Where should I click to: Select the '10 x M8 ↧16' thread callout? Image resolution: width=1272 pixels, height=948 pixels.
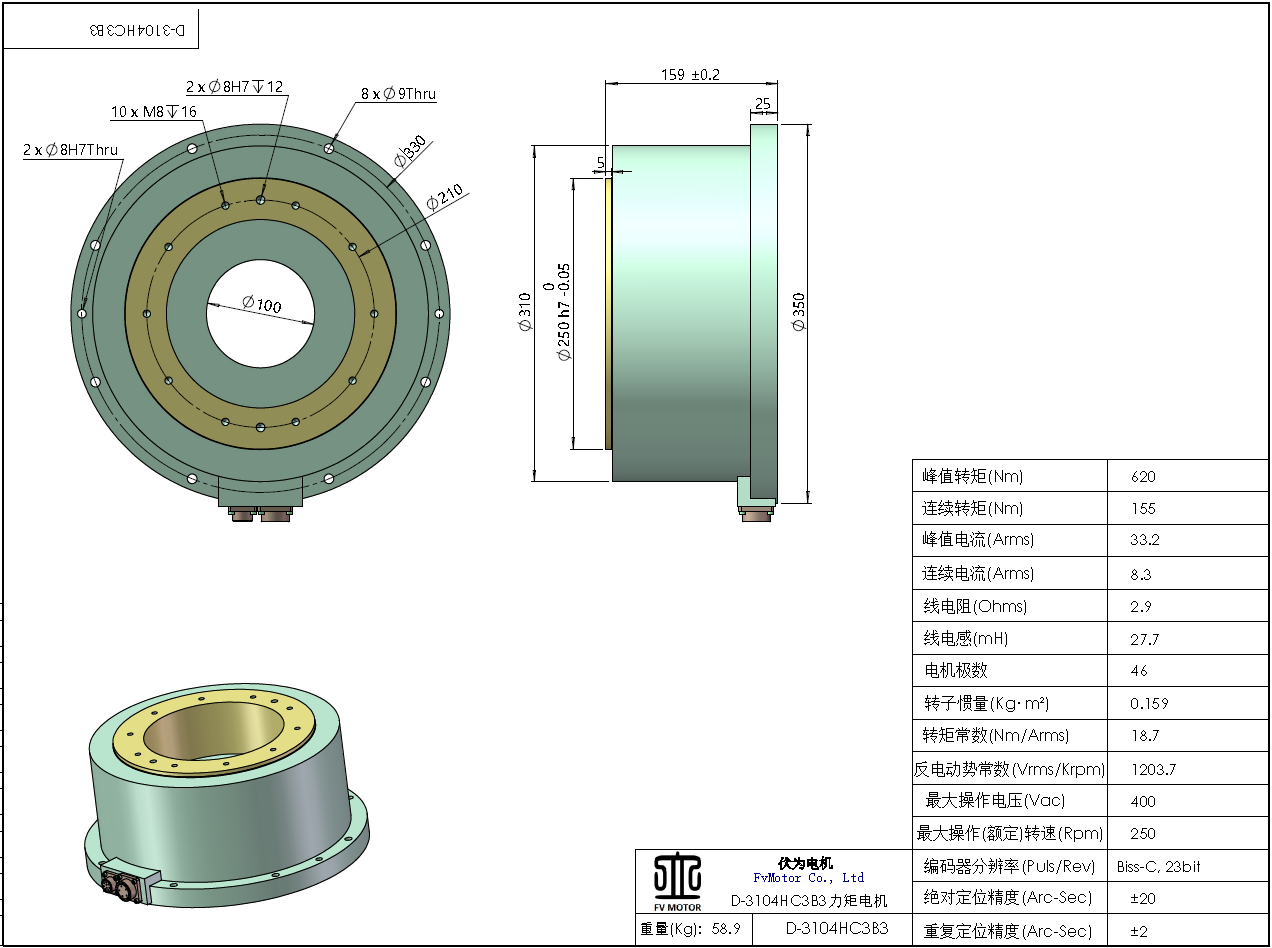153,111
